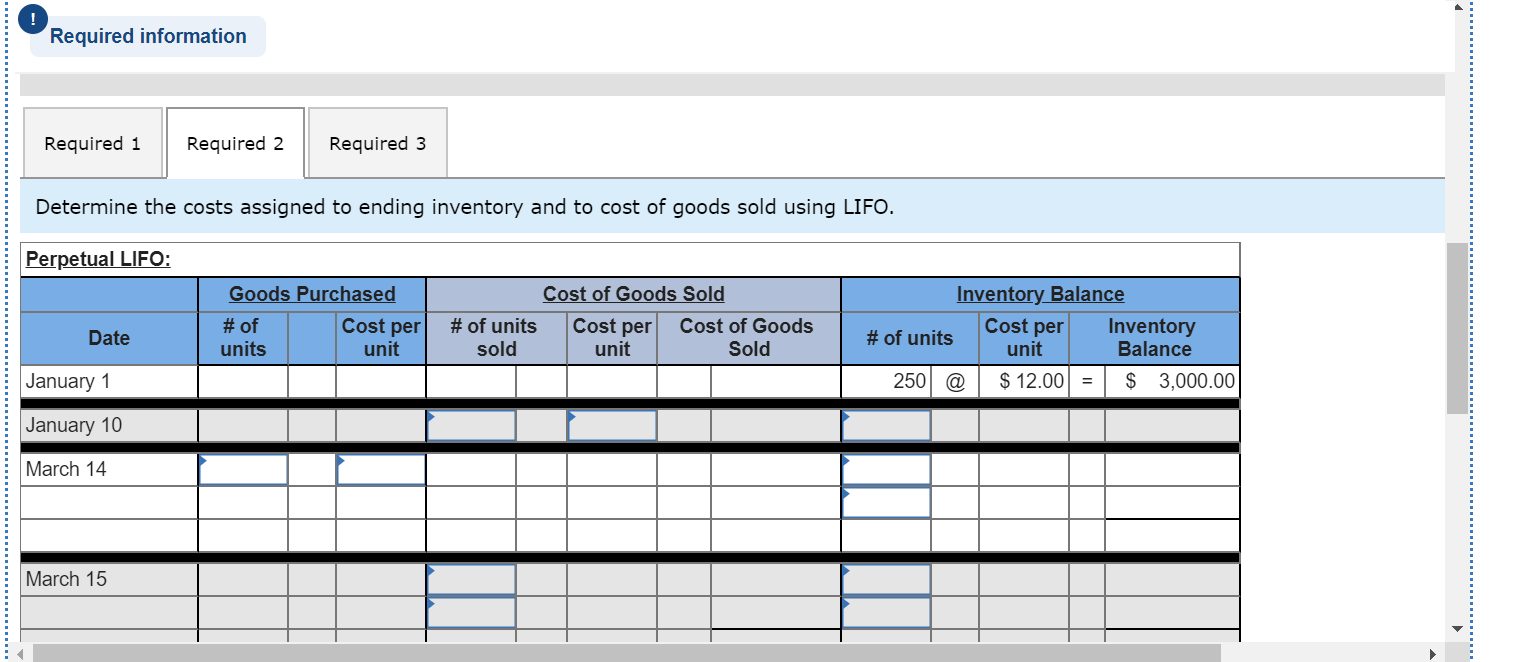Switch to the Required 1 tab
The height and width of the screenshot is (662, 1524).
tap(92, 143)
